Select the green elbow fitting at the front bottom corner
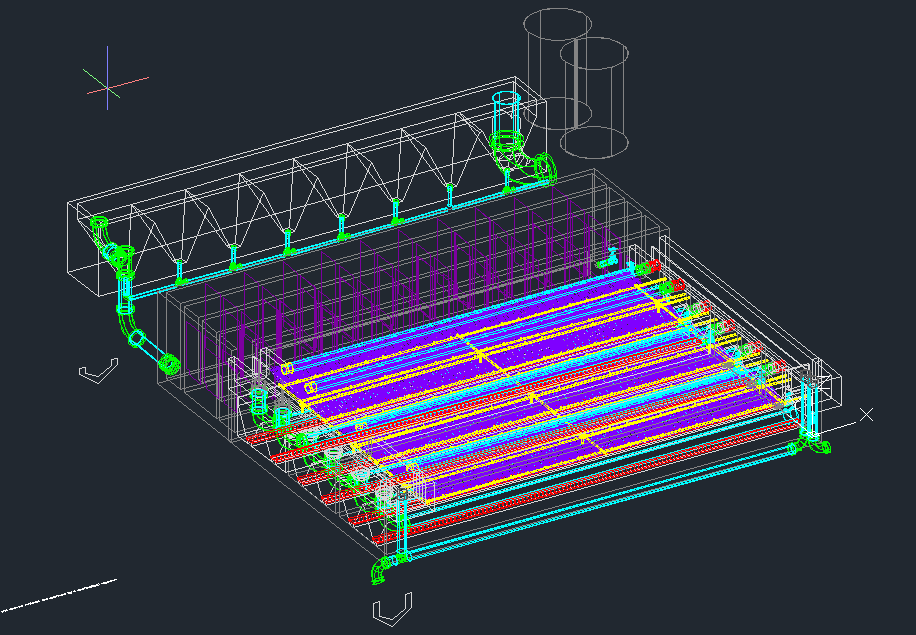 [381, 569]
